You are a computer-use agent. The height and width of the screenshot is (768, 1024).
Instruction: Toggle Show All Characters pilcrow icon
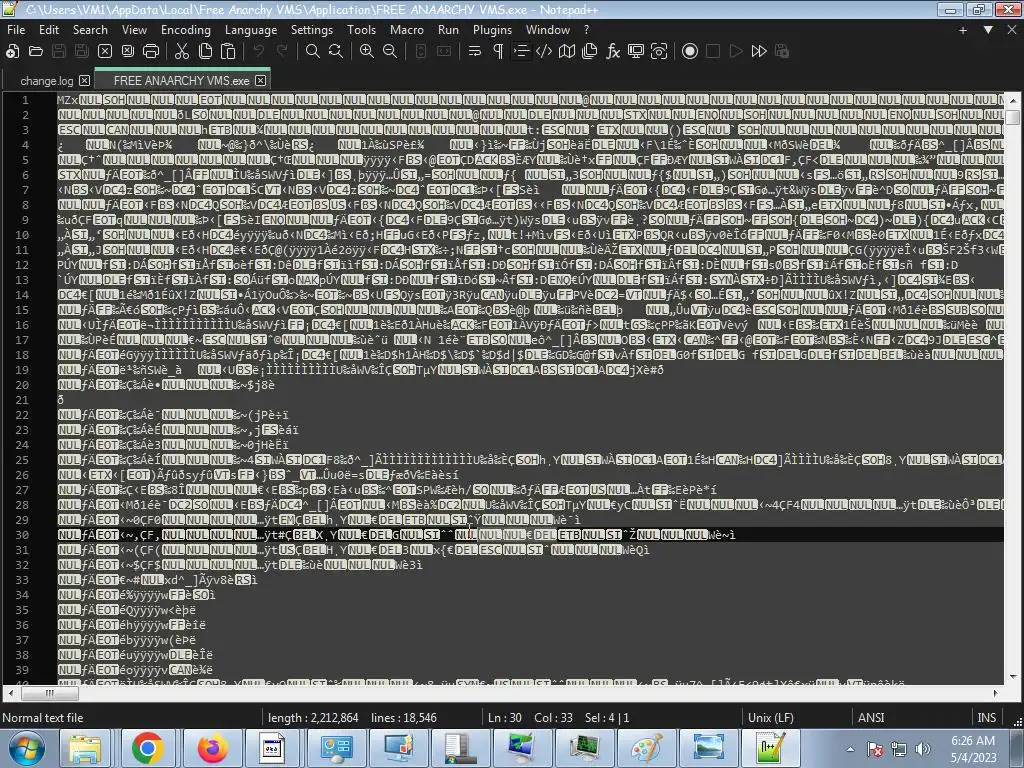pos(498,52)
